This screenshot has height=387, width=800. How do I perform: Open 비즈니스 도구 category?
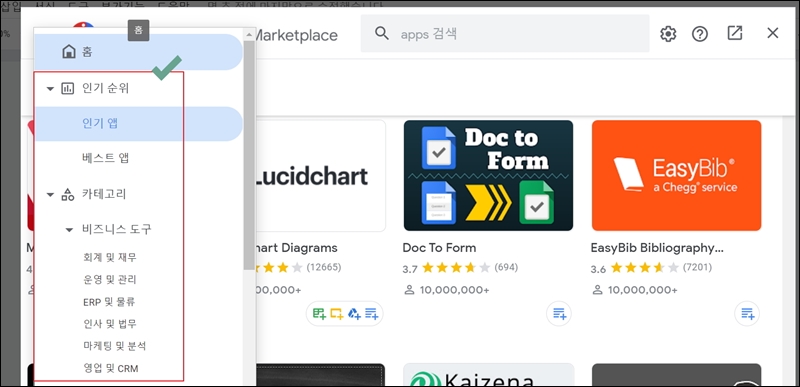(116, 229)
